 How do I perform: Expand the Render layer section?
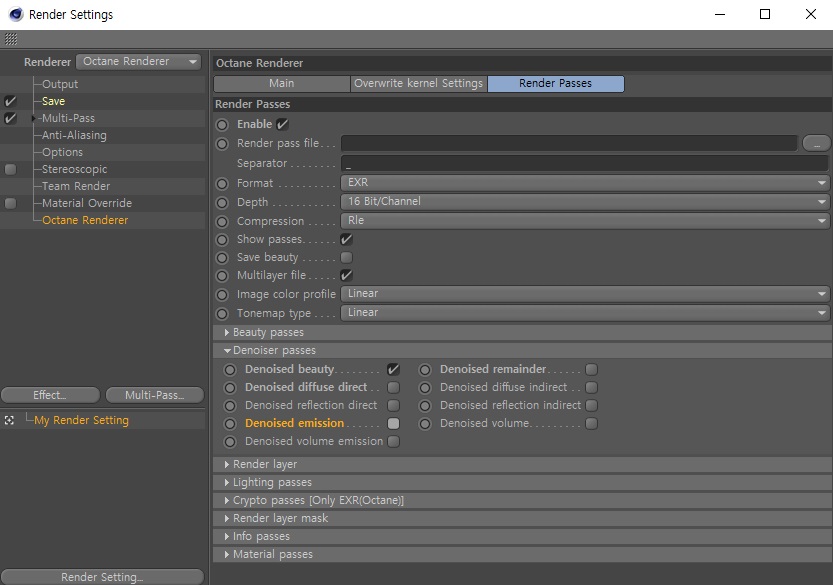pos(523,464)
